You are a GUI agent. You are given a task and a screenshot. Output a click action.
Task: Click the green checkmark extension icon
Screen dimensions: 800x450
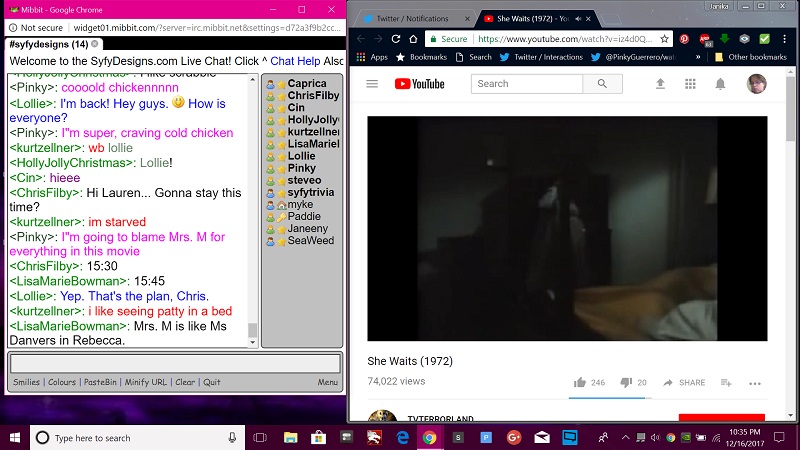click(764, 39)
